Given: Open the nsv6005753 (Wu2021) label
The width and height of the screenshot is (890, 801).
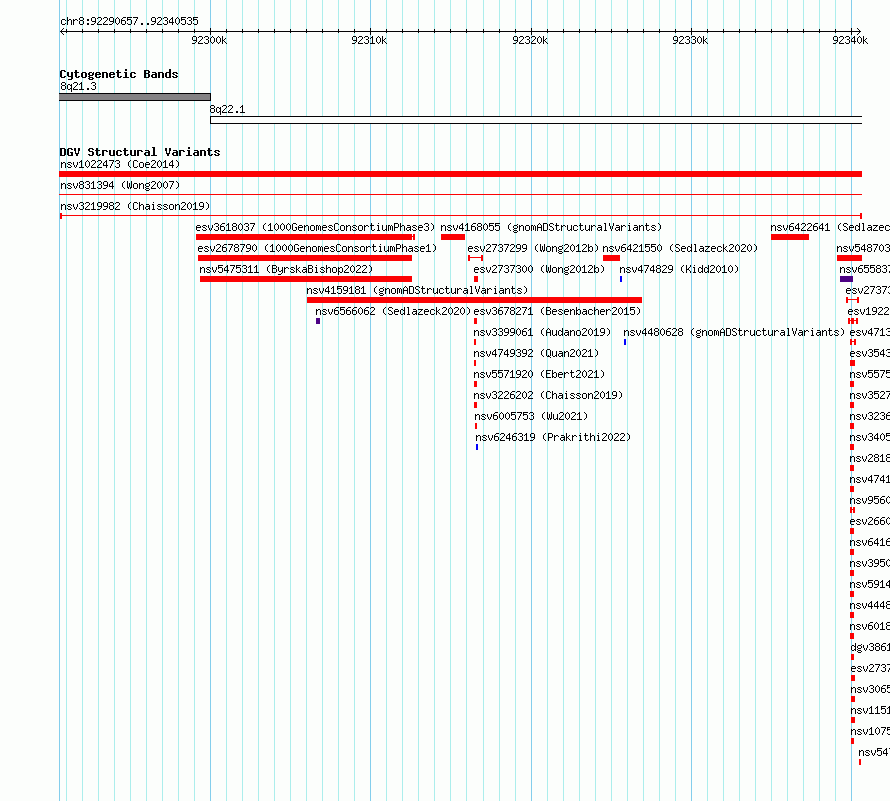Looking at the screenshot, I should pyautogui.click(x=531, y=416).
